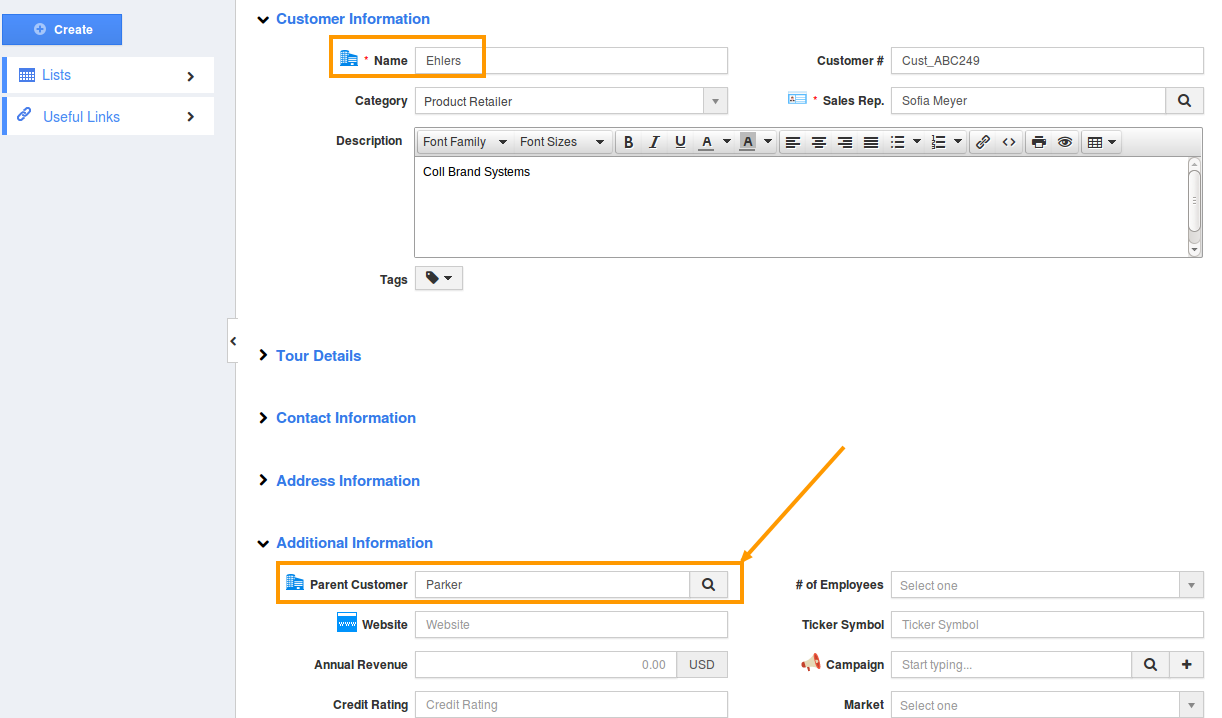Viewport: 1222px width, 718px height.
Task: Justify the description text
Action: click(871, 142)
